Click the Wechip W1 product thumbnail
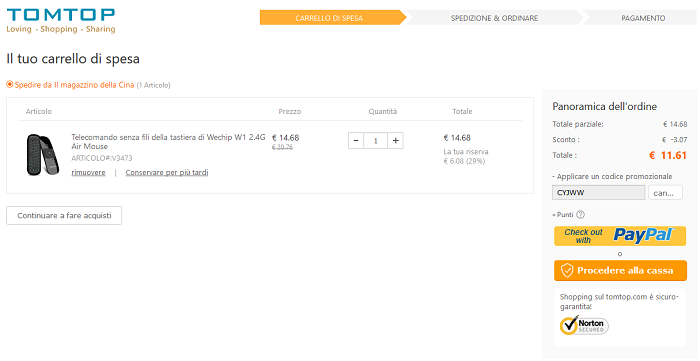This screenshot has height=361, width=700. (42, 154)
